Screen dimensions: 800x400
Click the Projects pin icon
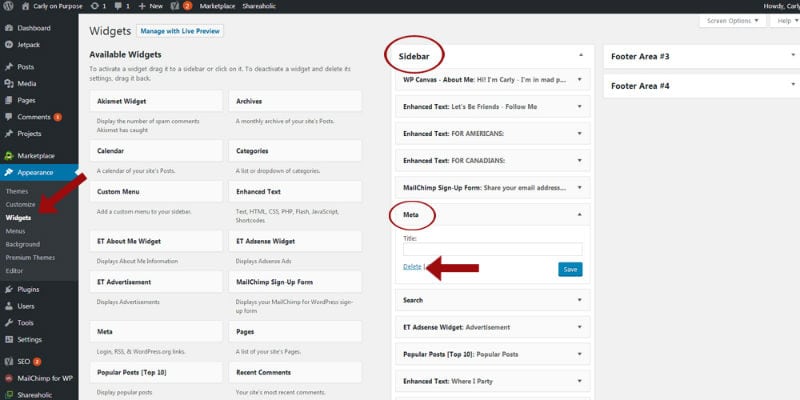tap(9, 134)
